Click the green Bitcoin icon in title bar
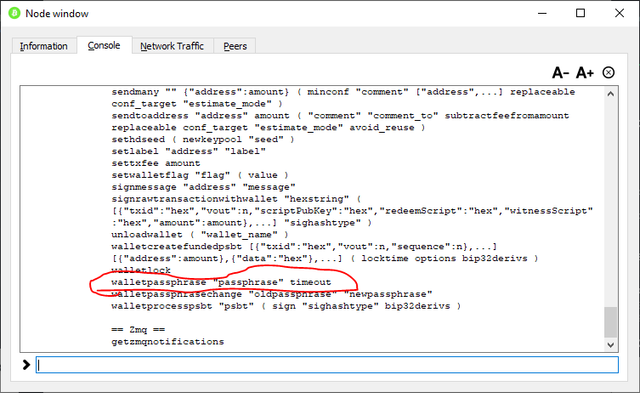This screenshot has height=393, width=640. (14, 13)
